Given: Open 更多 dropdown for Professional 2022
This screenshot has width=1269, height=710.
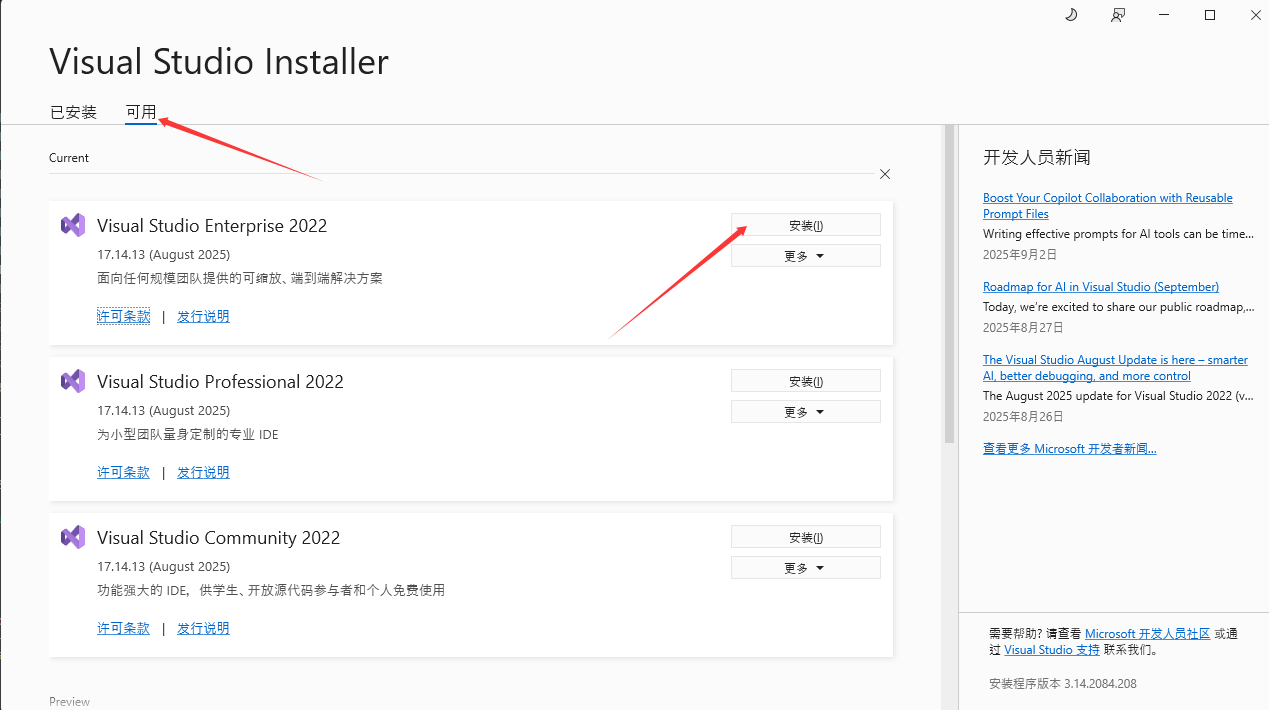Looking at the screenshot, I should click(806, 412).
